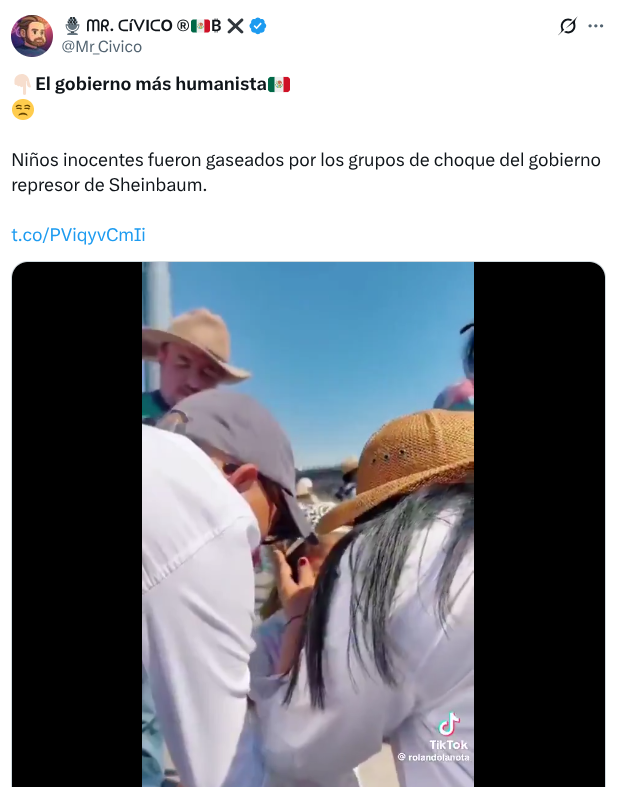Play the embedded video in the tweet
The width and height of the screenshot is (622, 787).
point(308,524)
